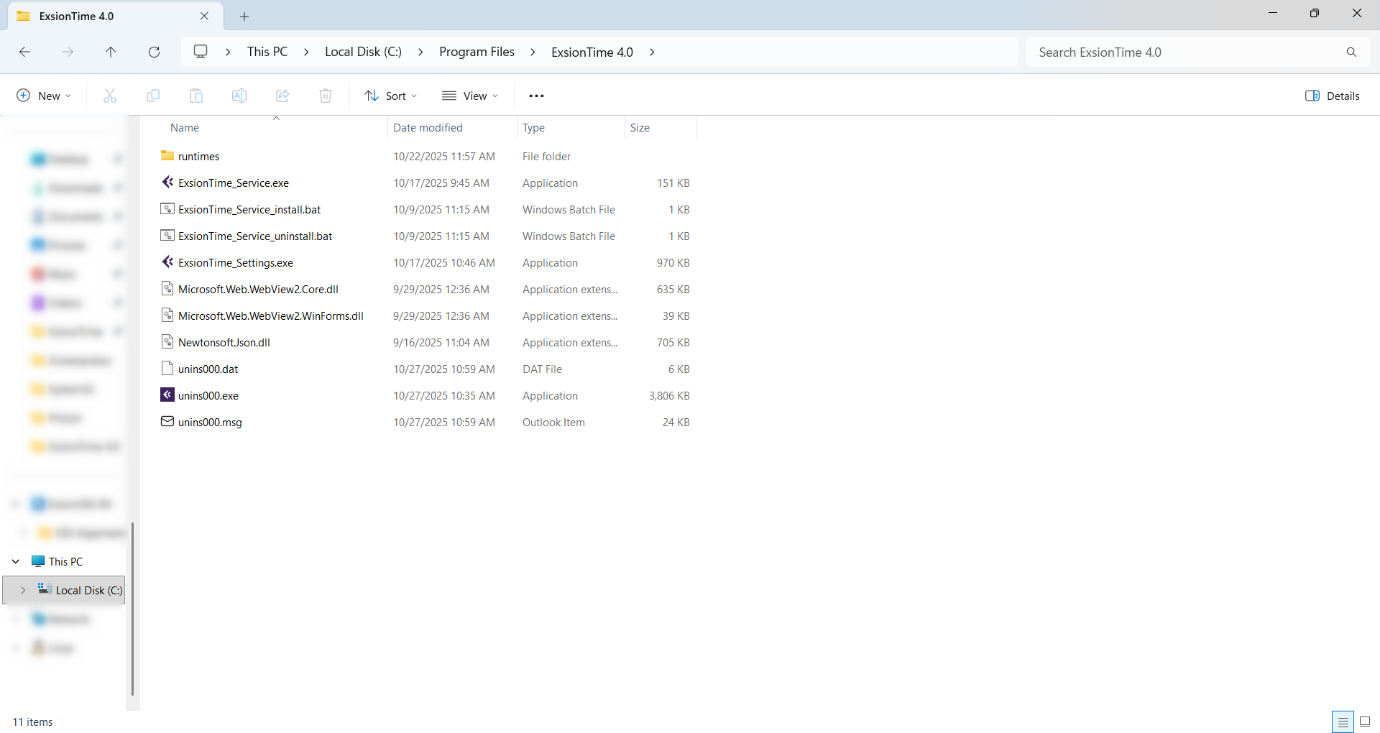Click the Cut scissors icon

[110, 96]
